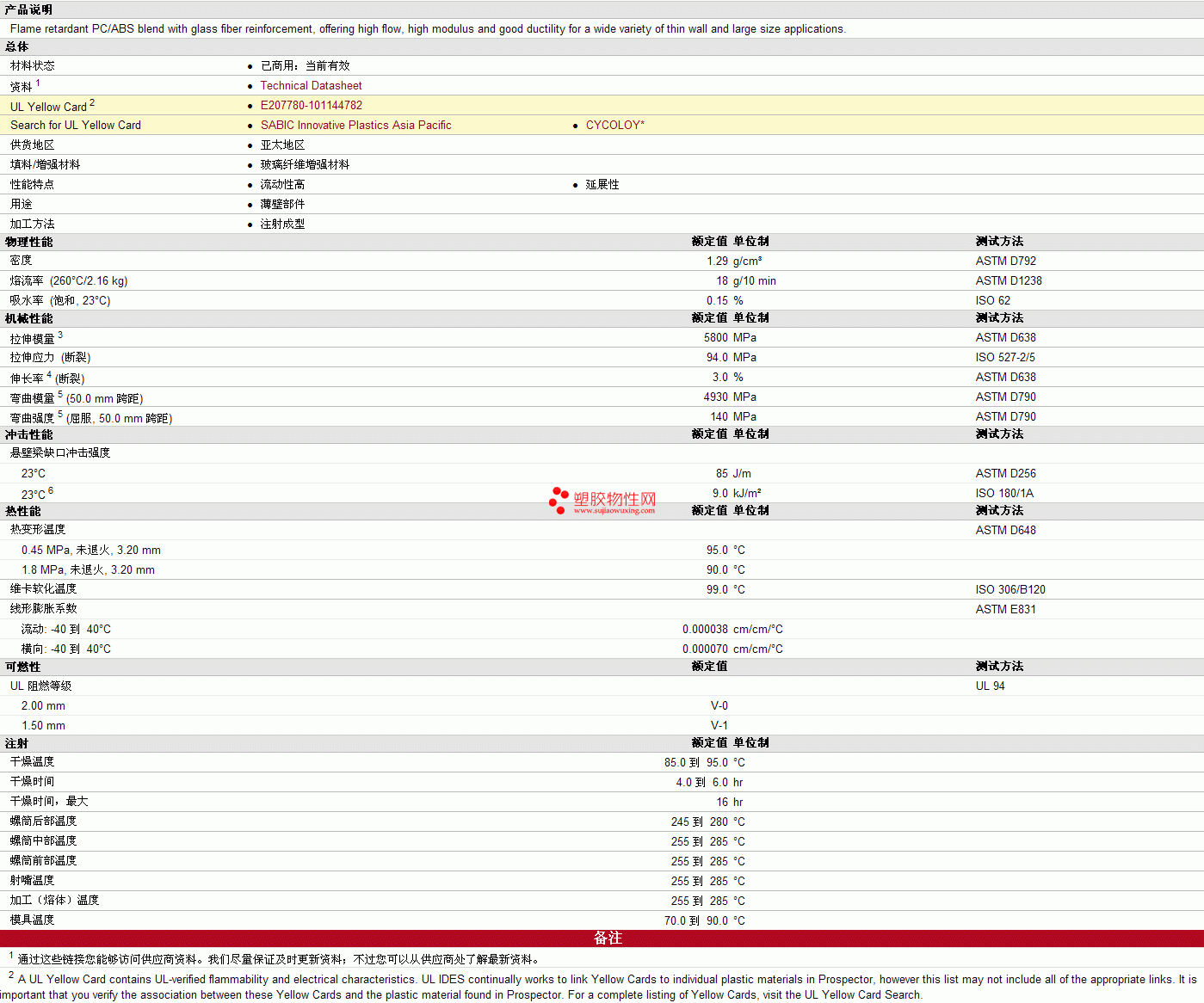The width and height of the screenshot is (1204, 1003).
Task: Click the red 备注 notes banner
Action: pyautogui.click(x=602, y=938)
